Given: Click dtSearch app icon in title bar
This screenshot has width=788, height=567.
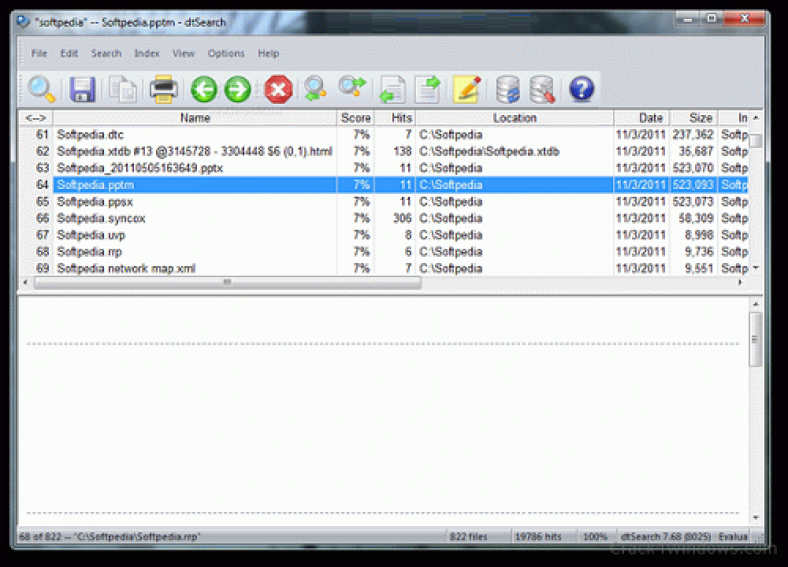Looking at the screenshot, I should (23, 22).
